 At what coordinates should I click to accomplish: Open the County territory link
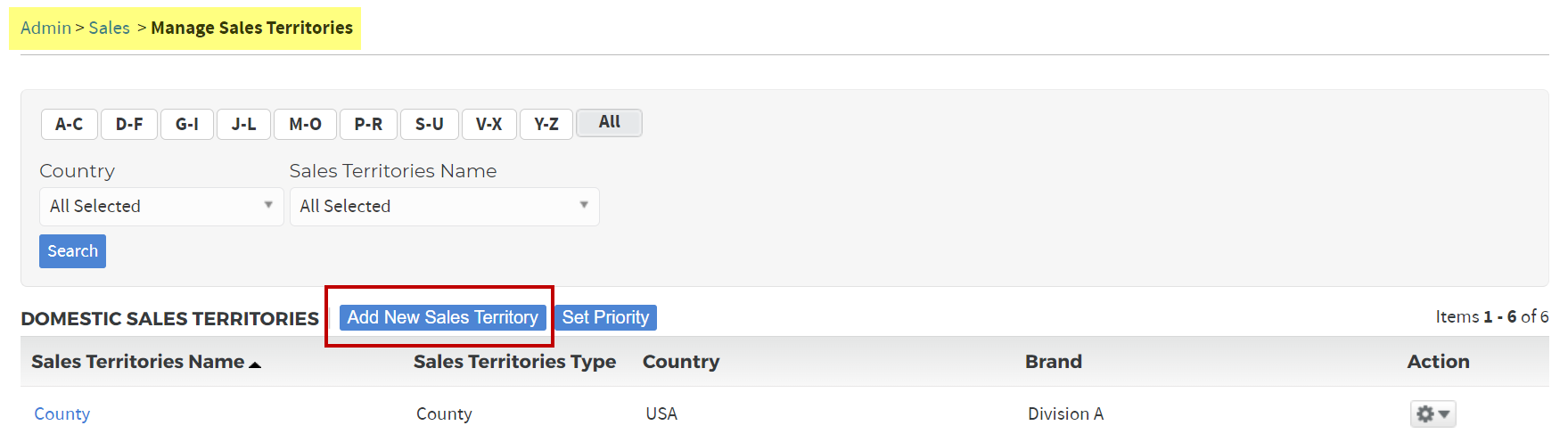(x=62, y=413)
